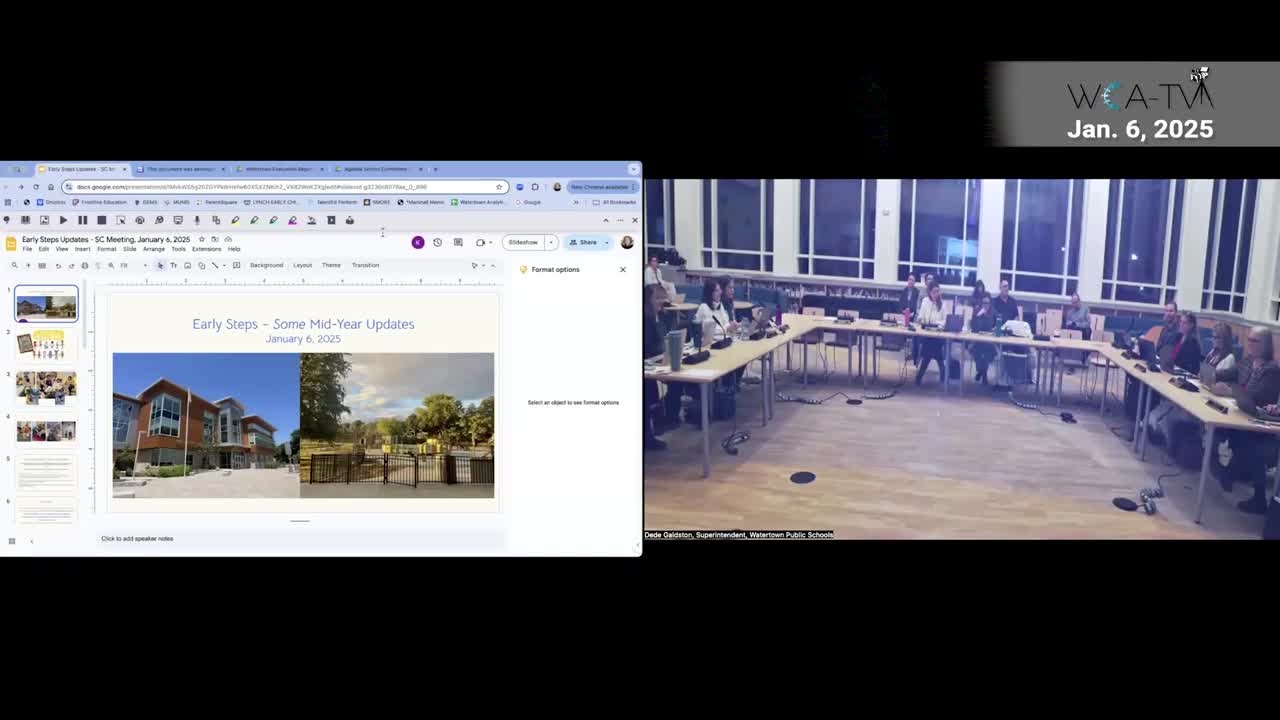The image size is (1280, 720).
Task: Open the Arrange menu
Action: (153, 249)
